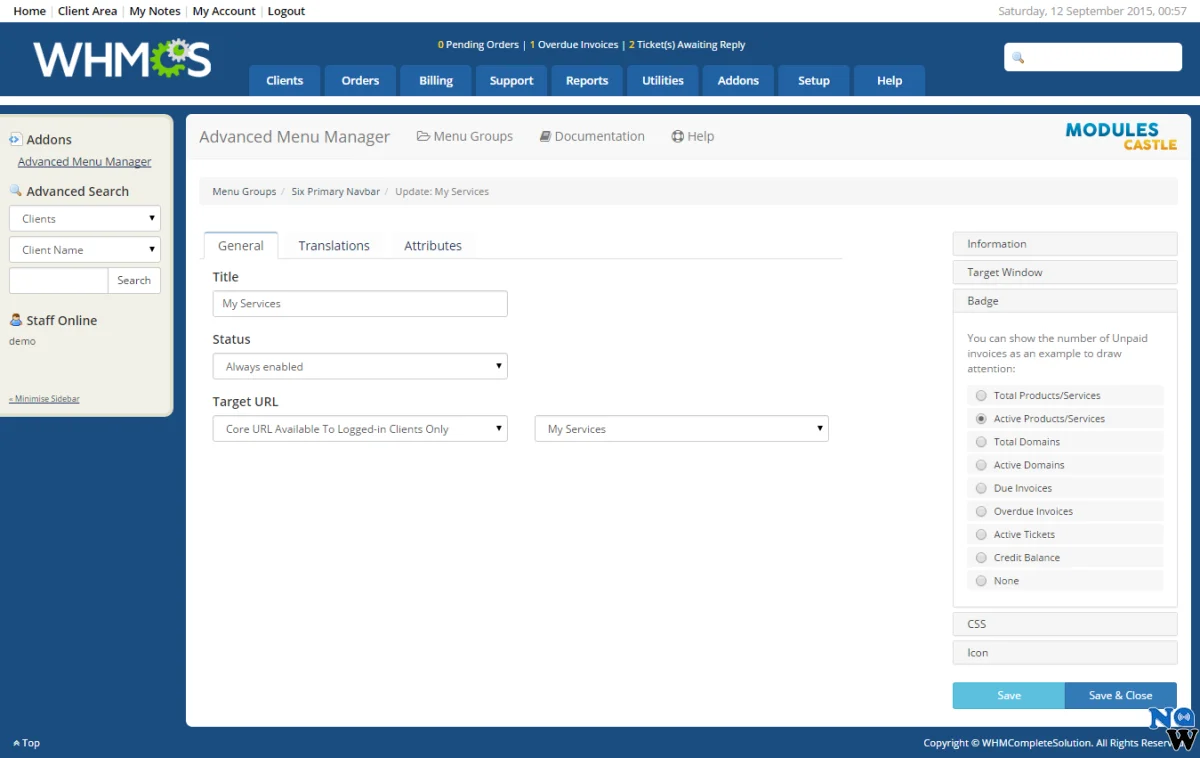Open the Core URL type dropdown
This screenshot has width=1200, height=758.
[360, 429]
